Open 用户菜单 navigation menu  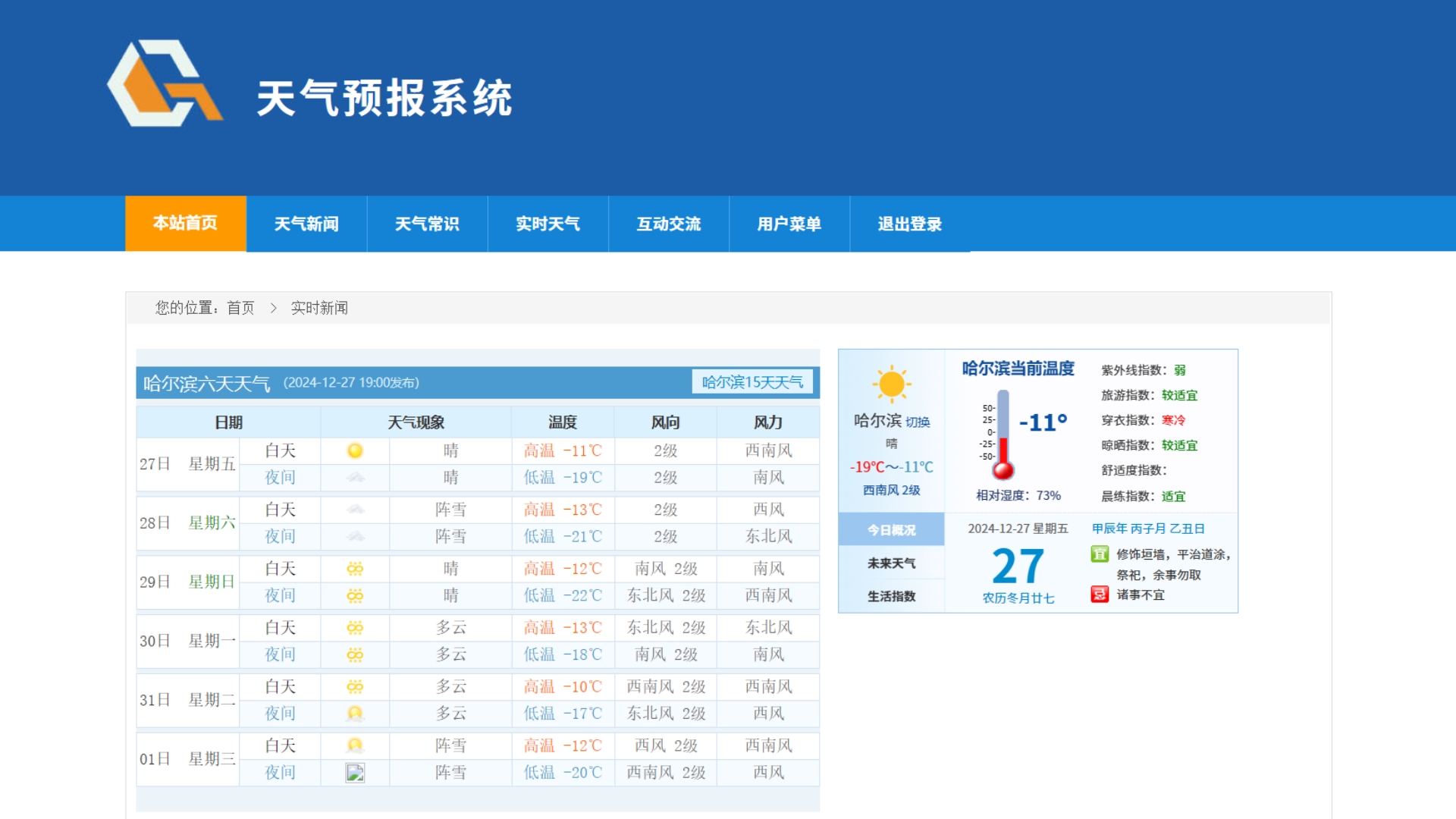pyautogui.click(x=789, y=224)
